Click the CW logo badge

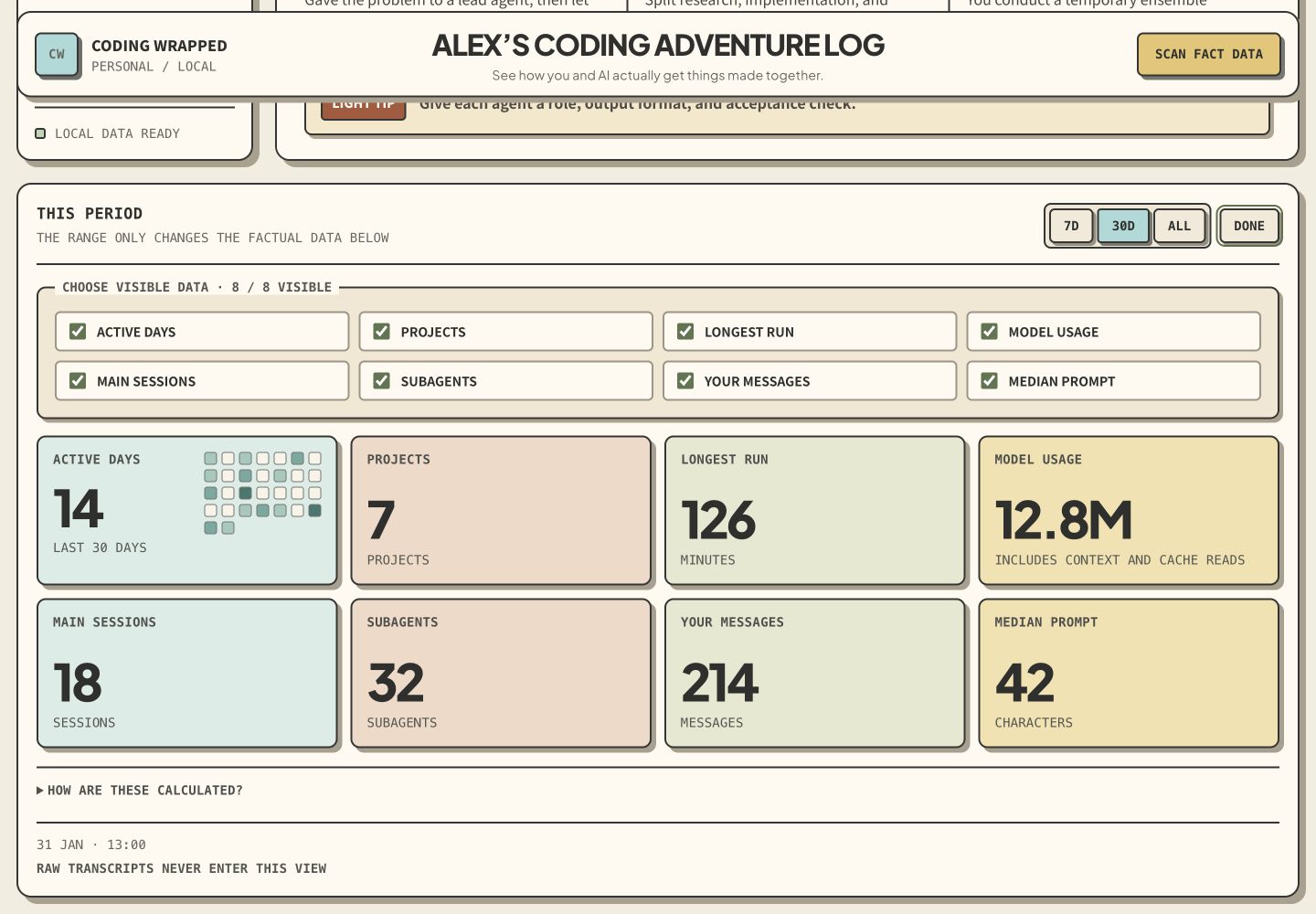(57, 54)
